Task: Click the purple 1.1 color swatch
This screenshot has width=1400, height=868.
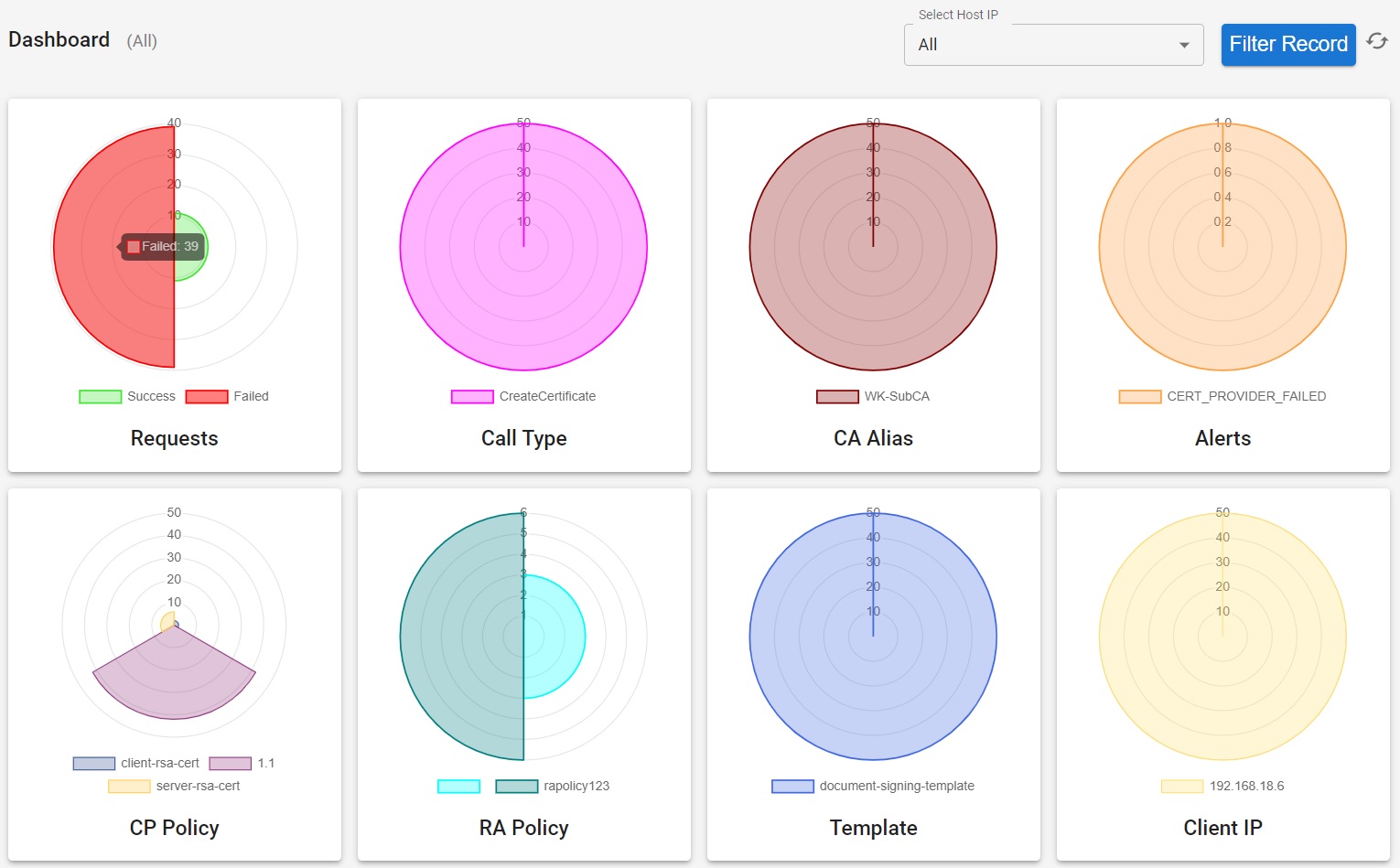Action: 231,763
